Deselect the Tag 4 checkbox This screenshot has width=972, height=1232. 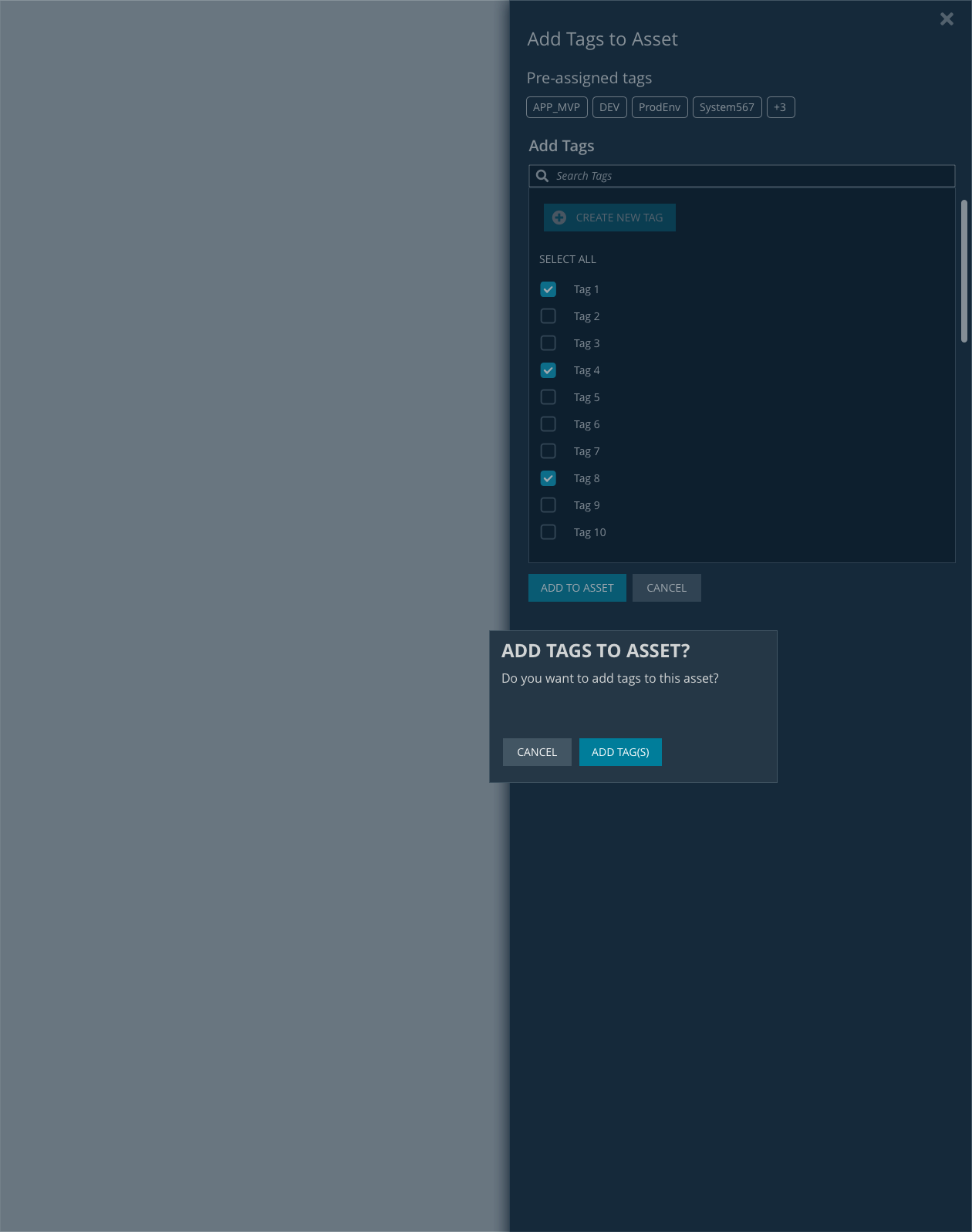pyautogui.click(x=548, y=370)
